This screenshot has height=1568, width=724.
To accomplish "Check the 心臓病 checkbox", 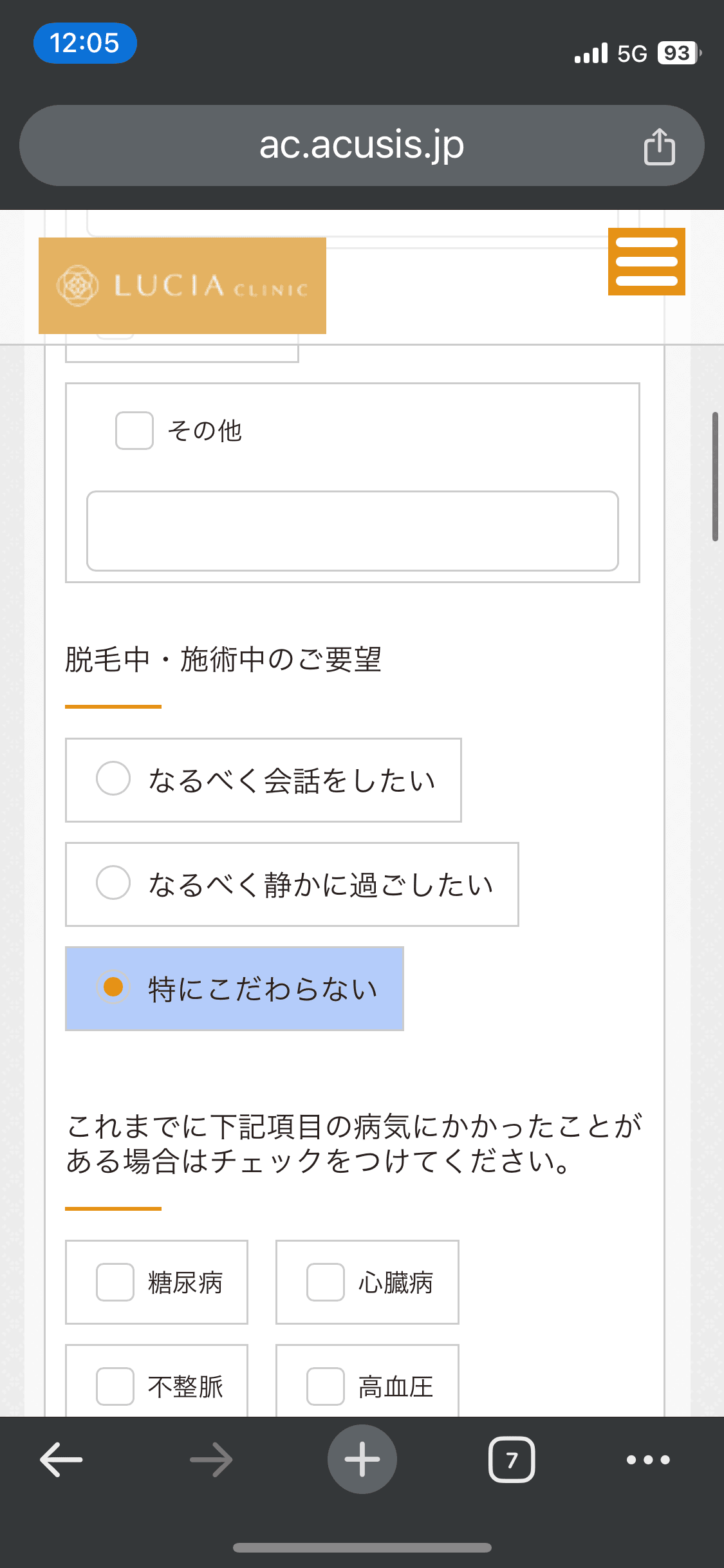I will point(326,1282).
